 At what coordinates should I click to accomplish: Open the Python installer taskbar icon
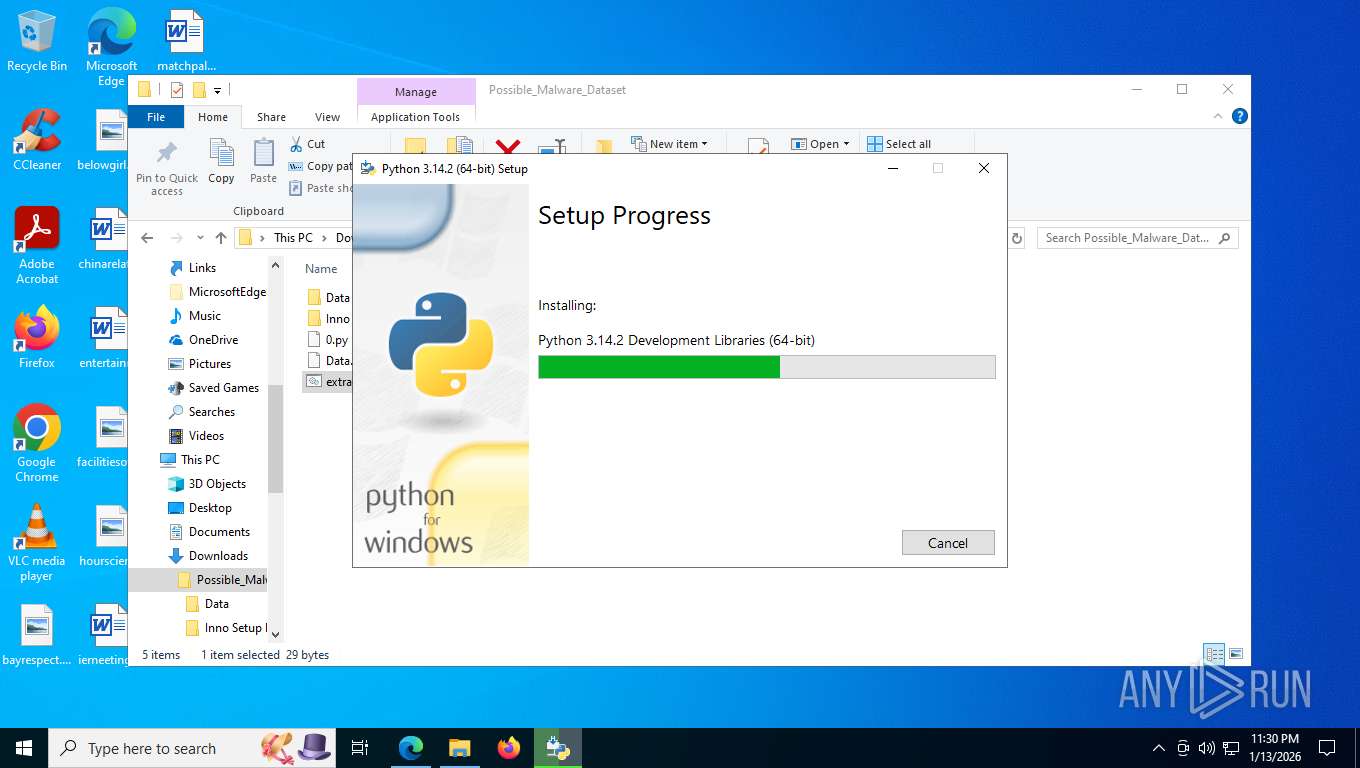tap(557, 748)
